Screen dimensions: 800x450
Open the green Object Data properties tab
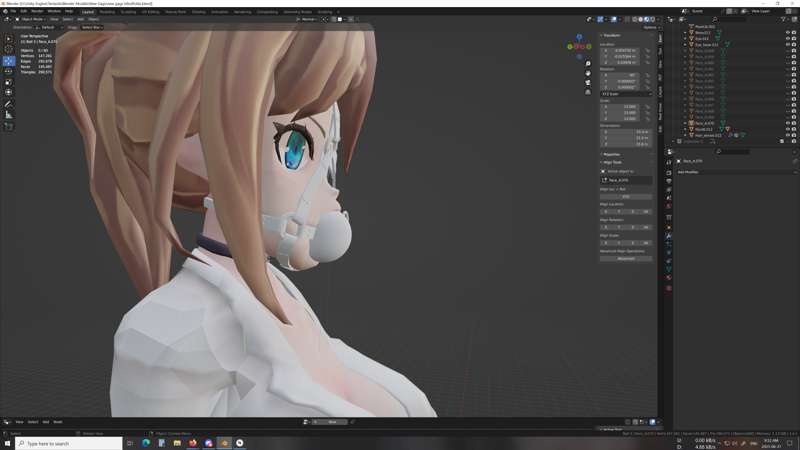669,269
